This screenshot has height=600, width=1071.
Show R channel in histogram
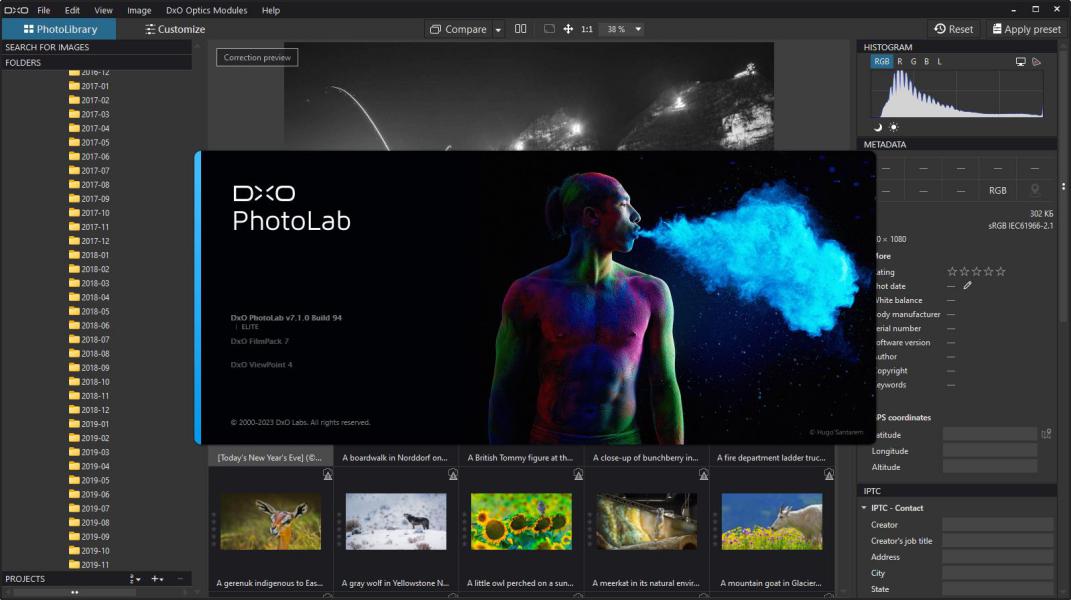[x=900, y=62]
